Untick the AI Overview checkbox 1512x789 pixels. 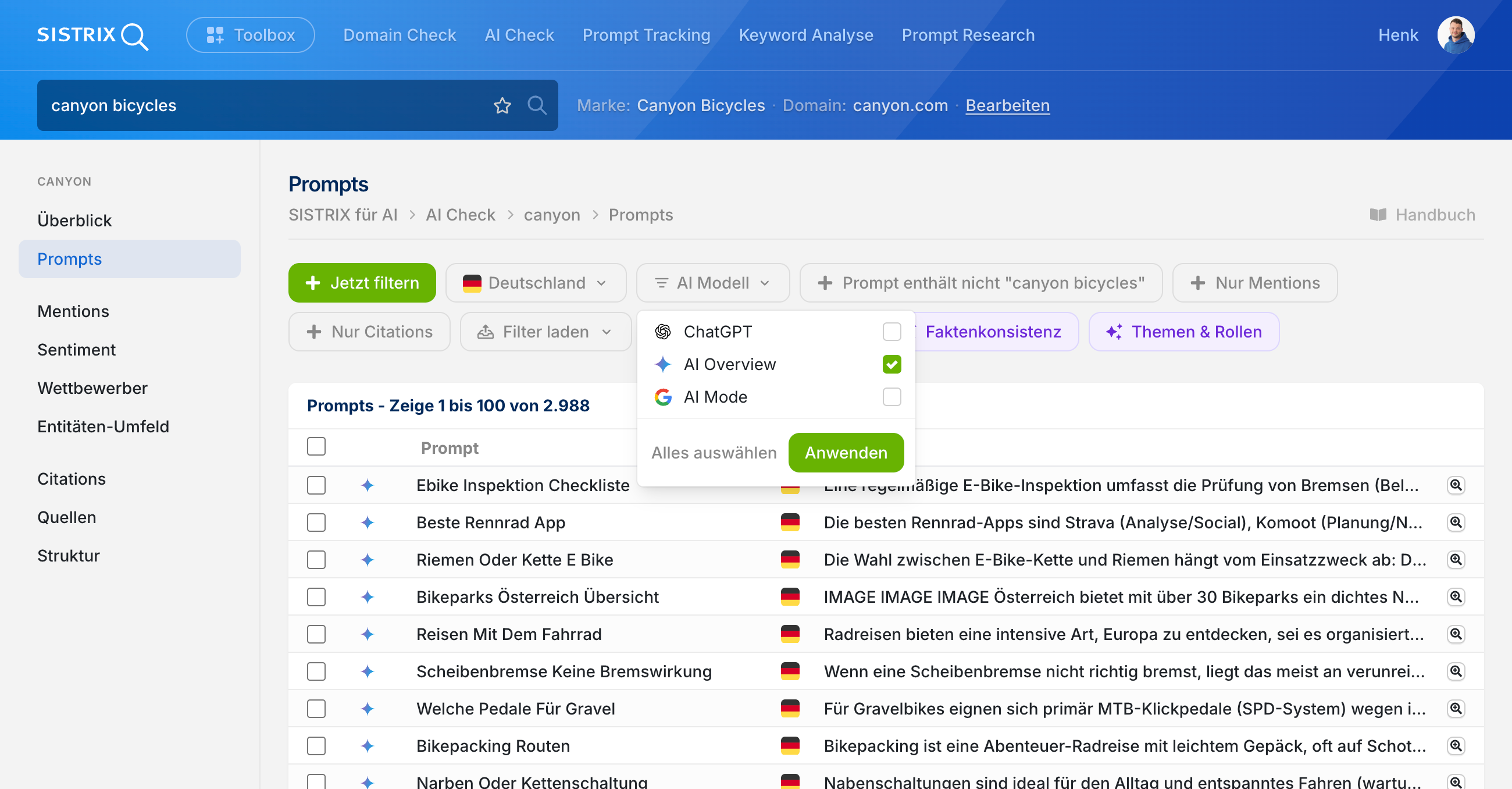(891, 364)
